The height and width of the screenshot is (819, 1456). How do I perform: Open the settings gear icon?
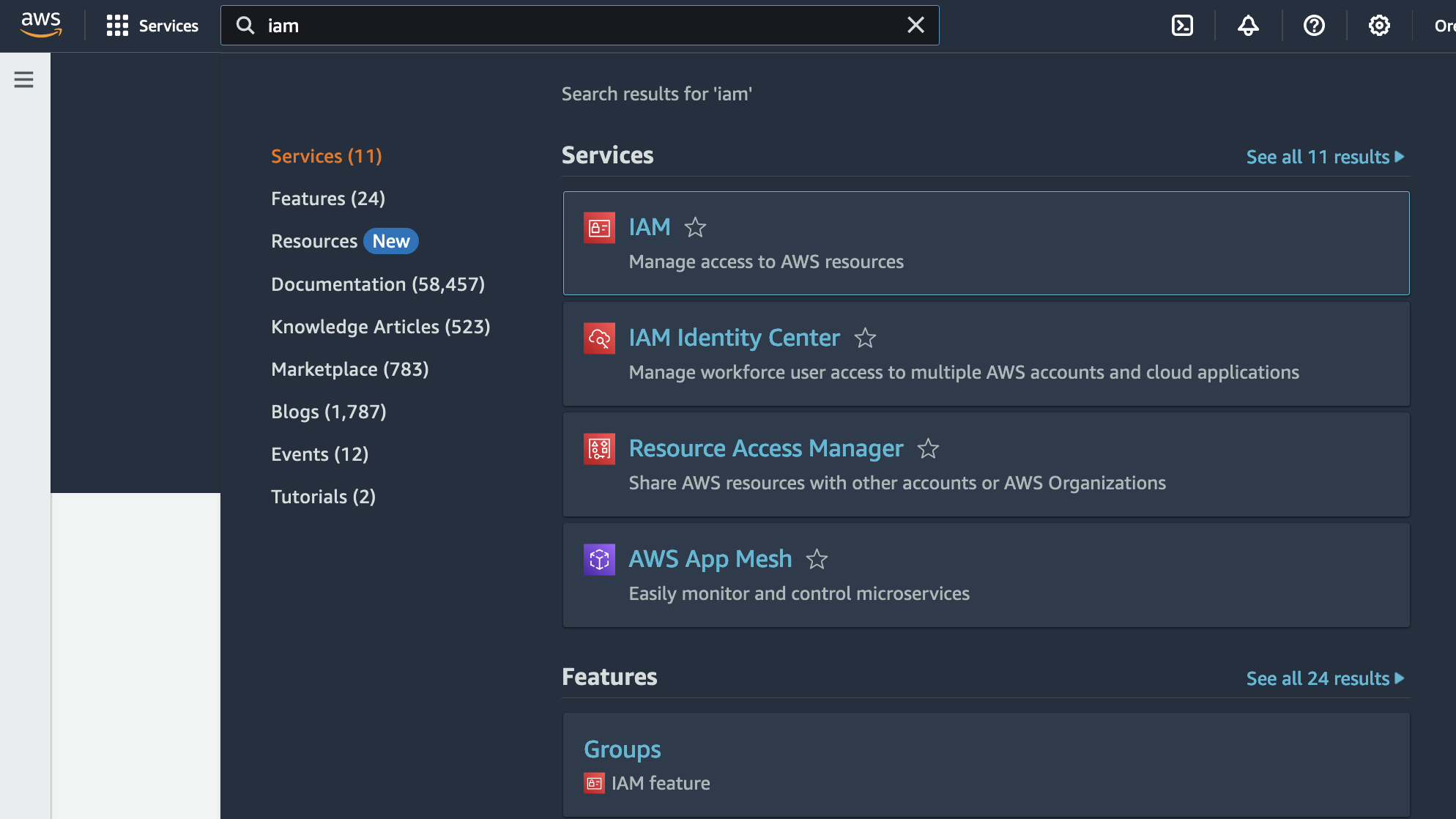pos(1379,26)
